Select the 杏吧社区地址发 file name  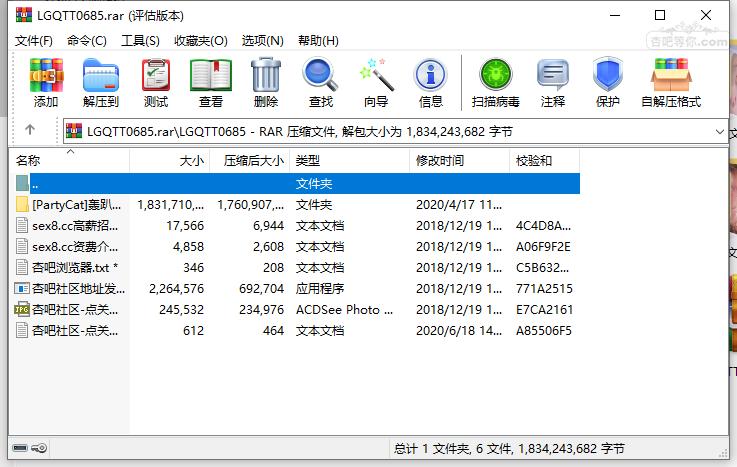pyautogui.click(x=78, y=288)
